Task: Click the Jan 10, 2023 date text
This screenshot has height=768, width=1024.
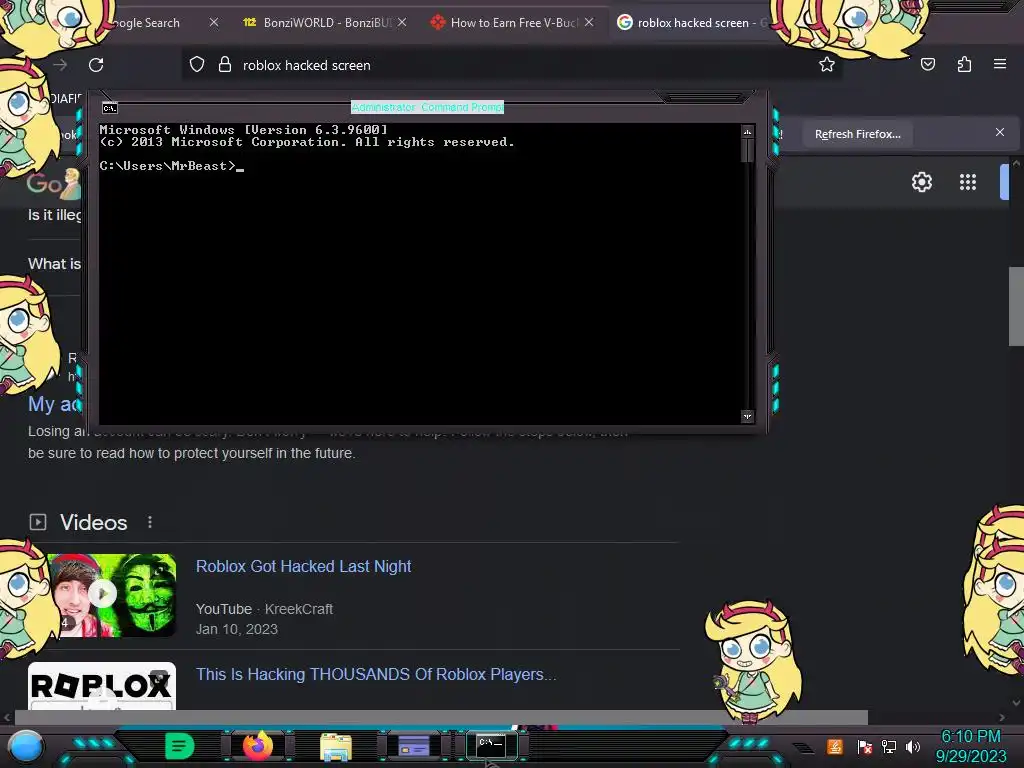Action: tap(237, 629)
